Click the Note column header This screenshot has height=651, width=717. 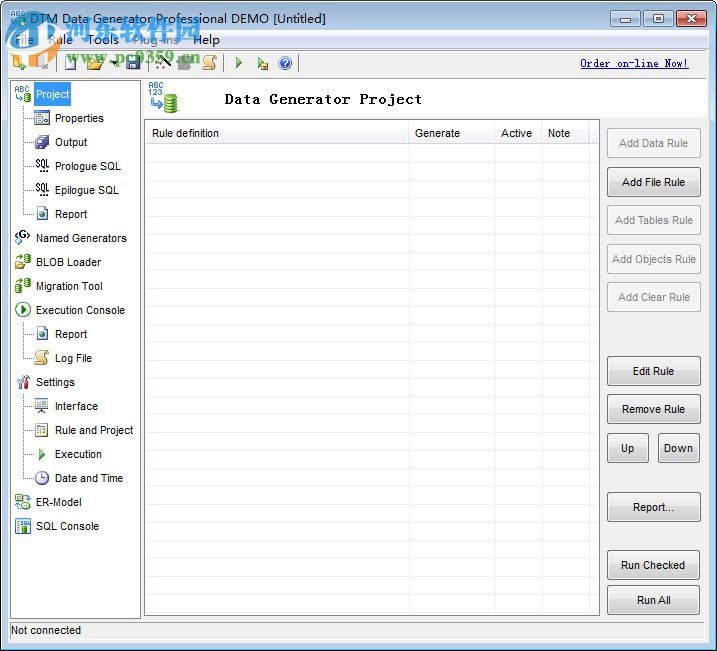pyautogui.click(x=565, y=133)
